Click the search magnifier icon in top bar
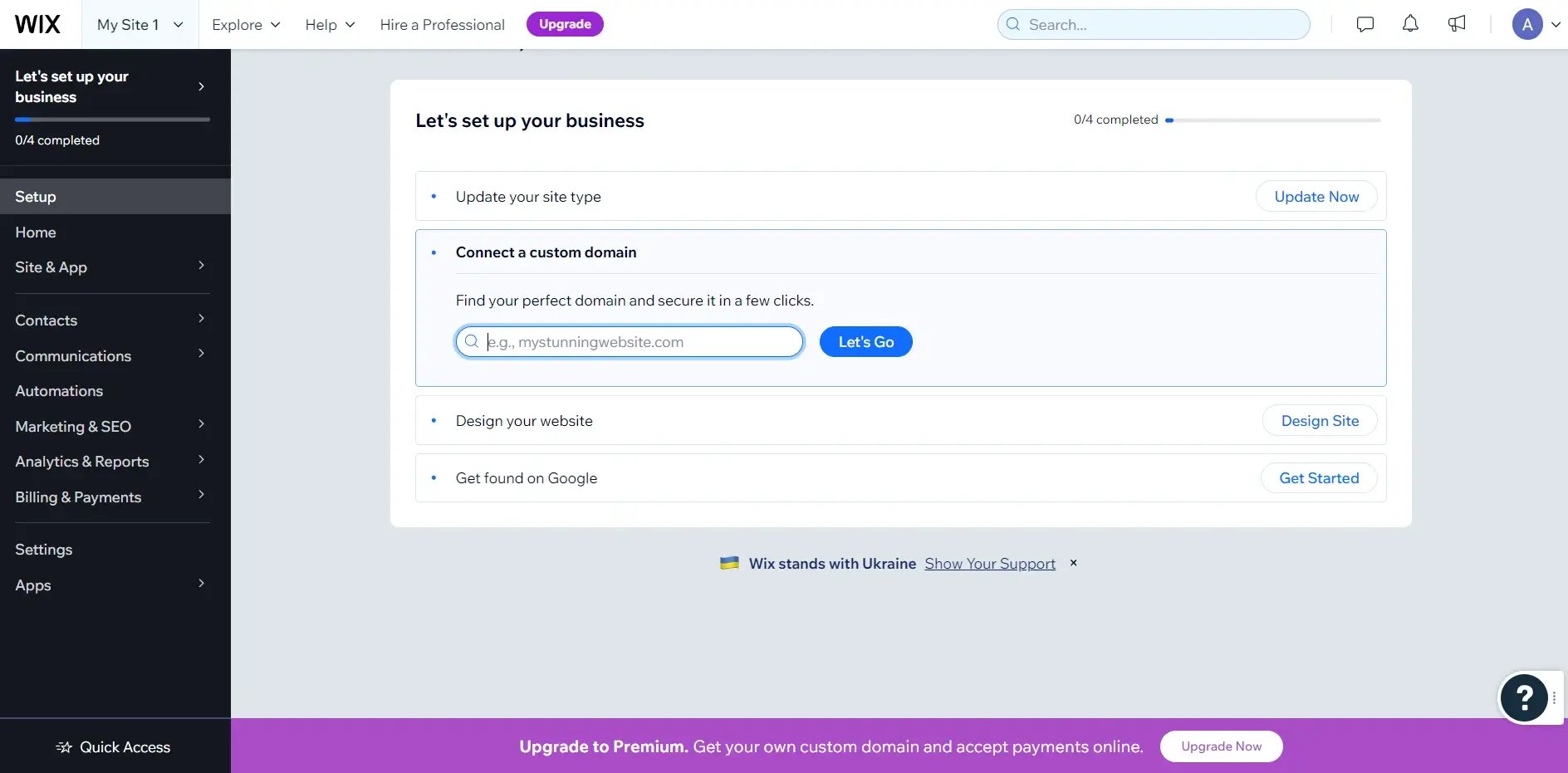 (1012, 24)
